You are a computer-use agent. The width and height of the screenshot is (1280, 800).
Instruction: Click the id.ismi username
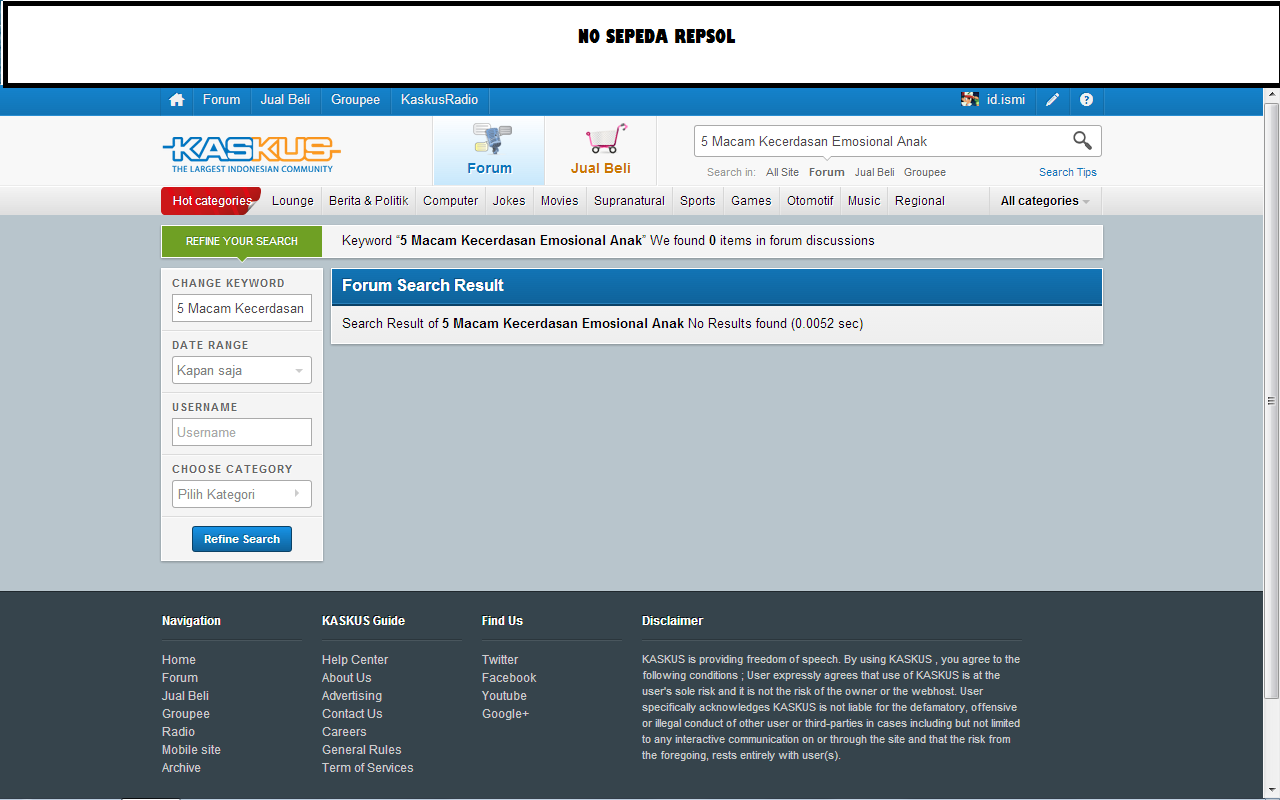(x=1006, y=100)
